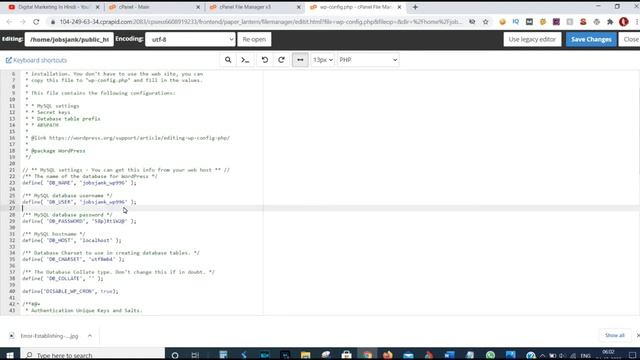The width and height of the screenshot is (640, 360).
Task: Click the Re-open button
Action: click(x=254, y=40)
